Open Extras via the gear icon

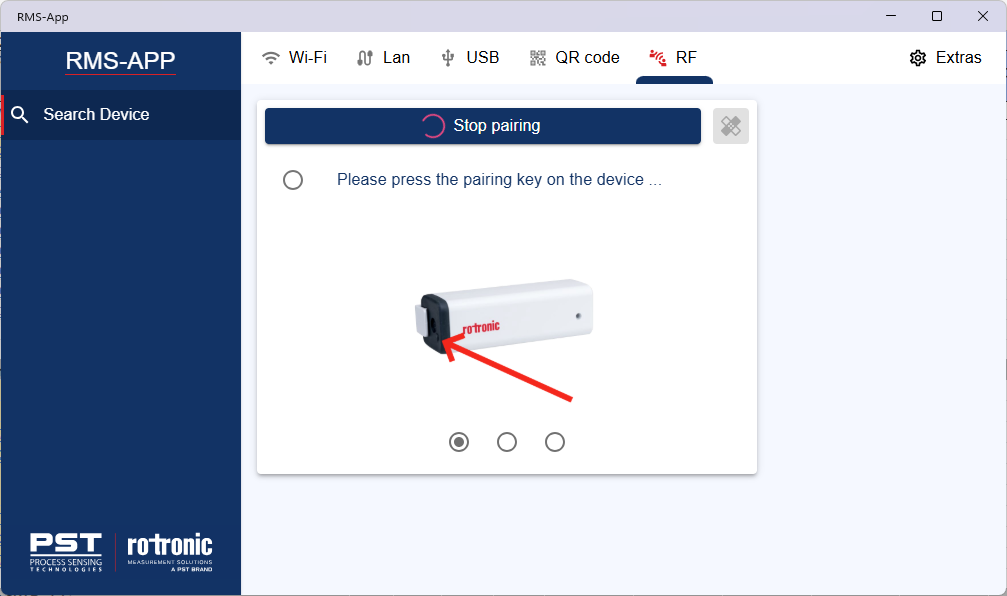(x=918, y=58)
